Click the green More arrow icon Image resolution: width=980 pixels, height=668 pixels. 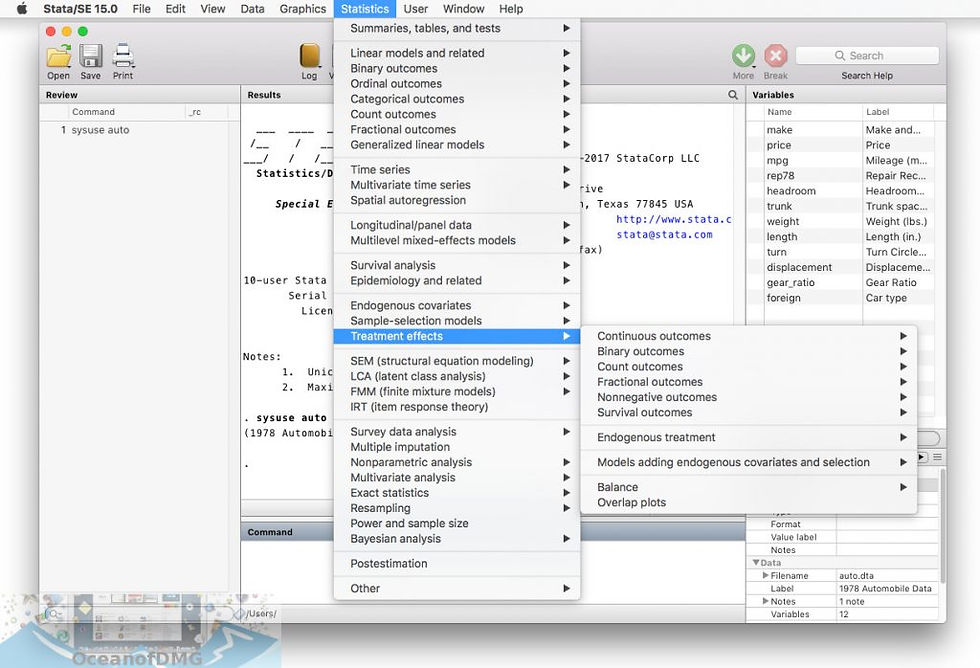click(x=743, y=56)
